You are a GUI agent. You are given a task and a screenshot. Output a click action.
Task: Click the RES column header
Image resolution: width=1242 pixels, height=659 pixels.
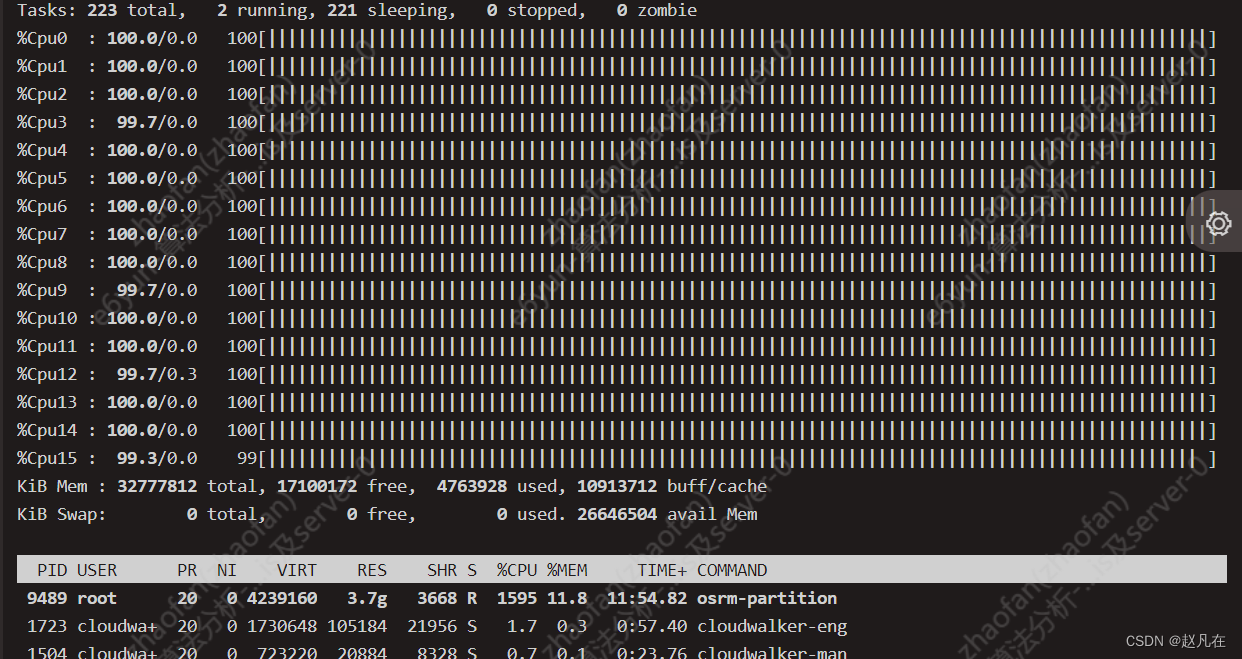(x=372, y=570)
